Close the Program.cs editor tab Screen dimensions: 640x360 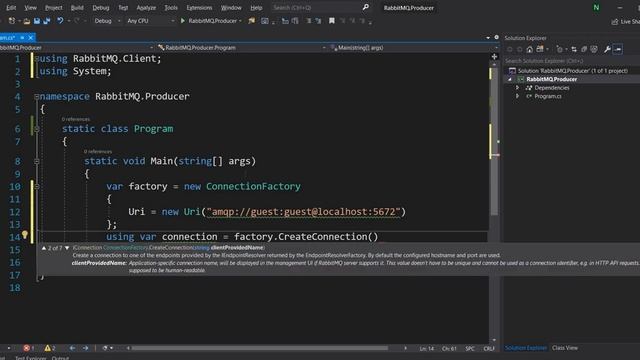31,38
